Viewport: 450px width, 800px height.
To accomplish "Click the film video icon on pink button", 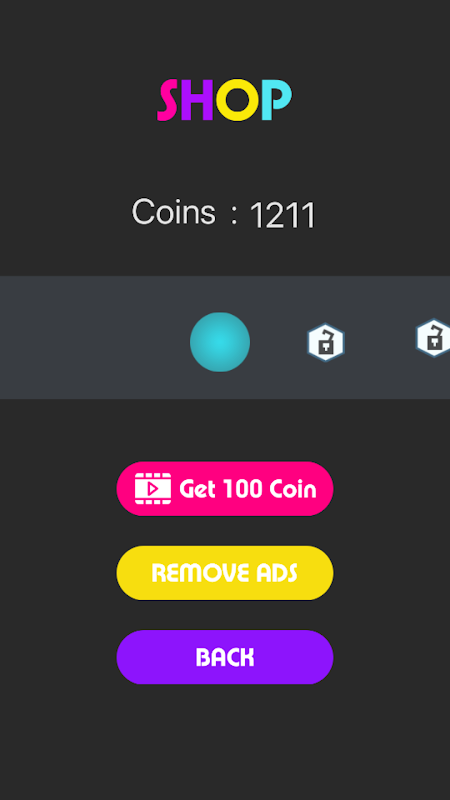I will [153, 489].
